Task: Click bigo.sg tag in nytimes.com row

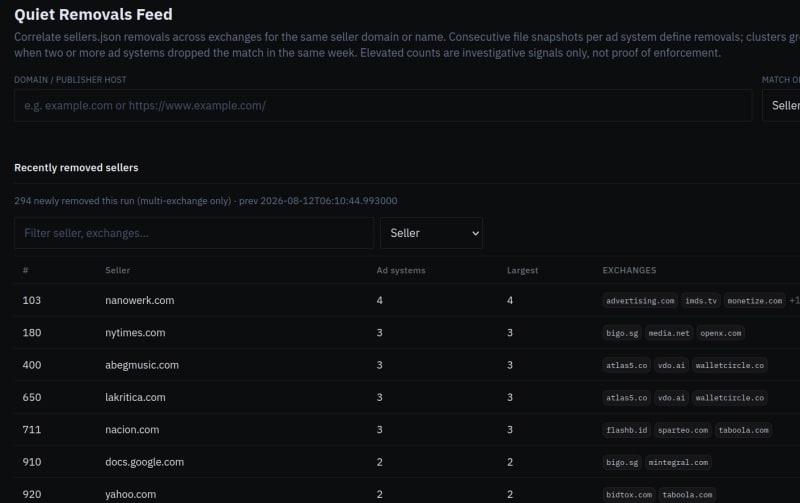Action: click(x=622, y=333)
